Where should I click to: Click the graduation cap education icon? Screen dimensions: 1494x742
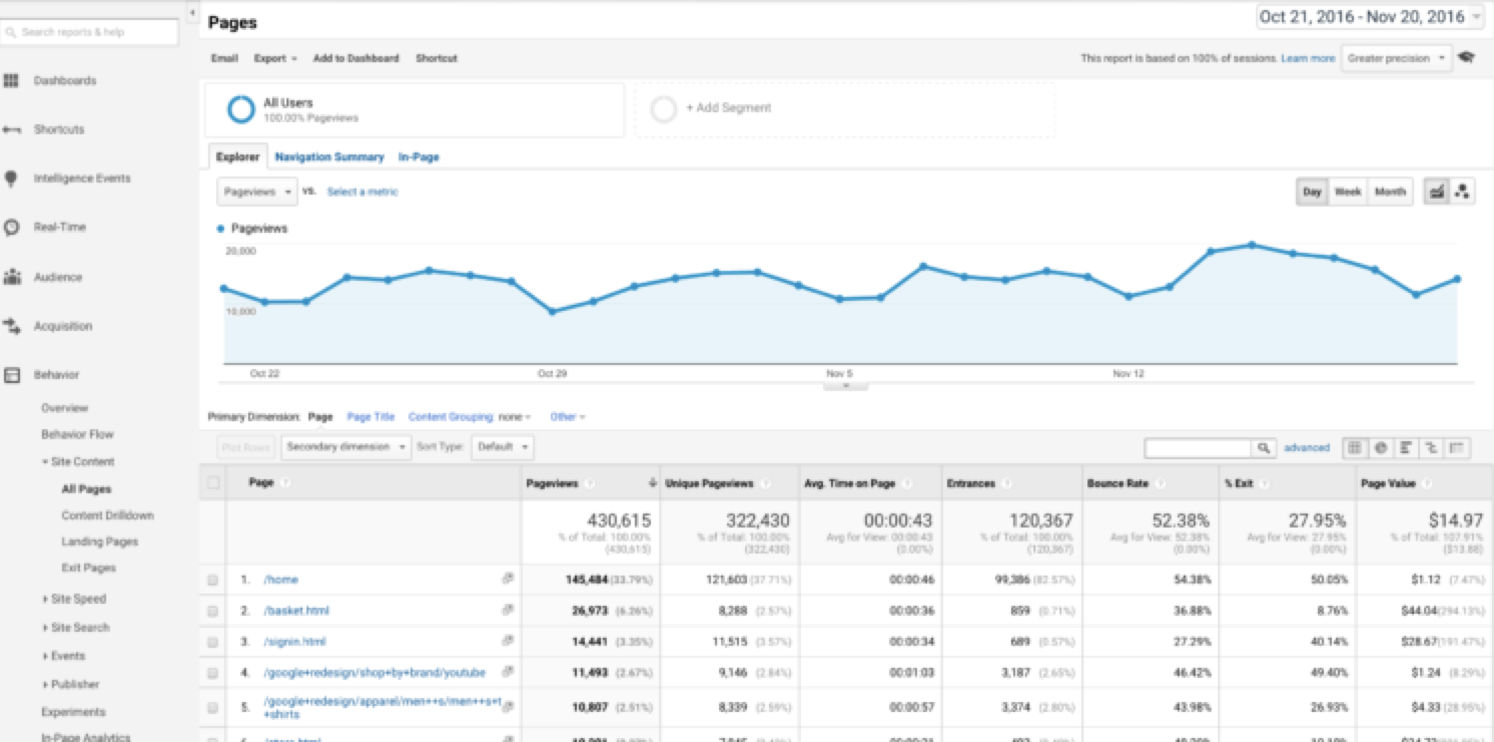pos(1467,58)
